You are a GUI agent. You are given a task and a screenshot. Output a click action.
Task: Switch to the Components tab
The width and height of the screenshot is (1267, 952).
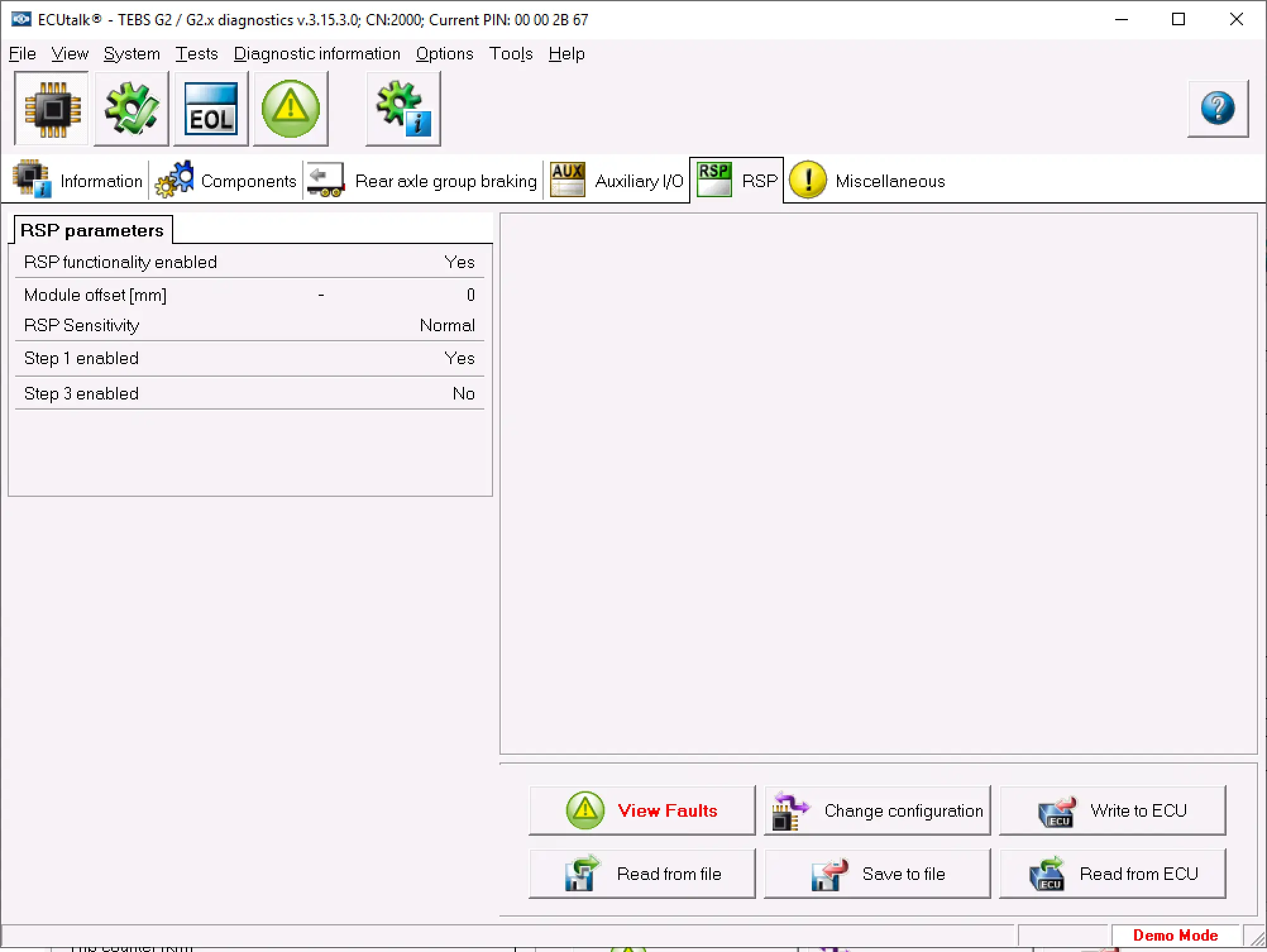[226, 181]
